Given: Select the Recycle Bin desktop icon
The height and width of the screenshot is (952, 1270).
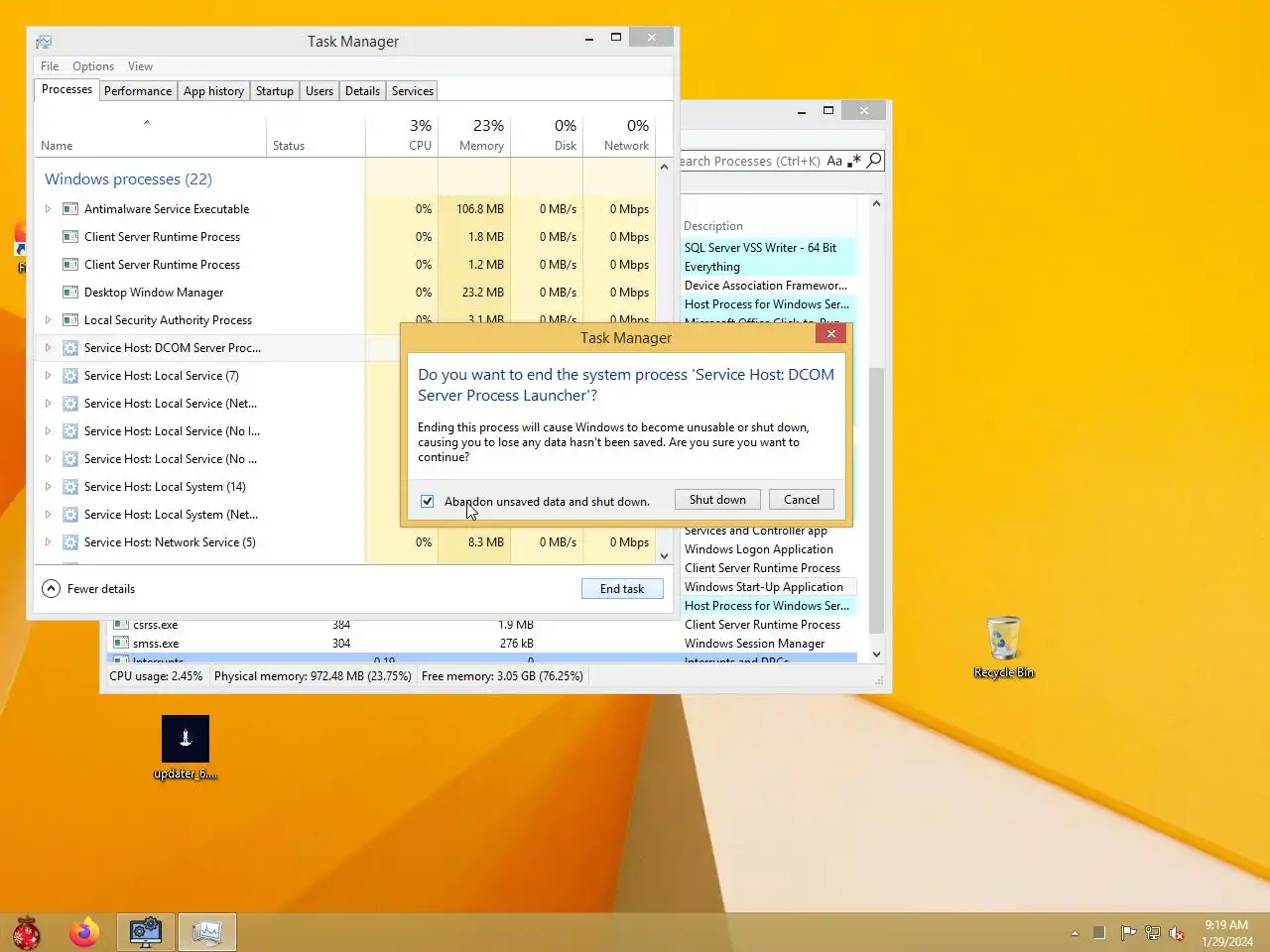Looking at the screenshot, I should tap(1003, 647).
